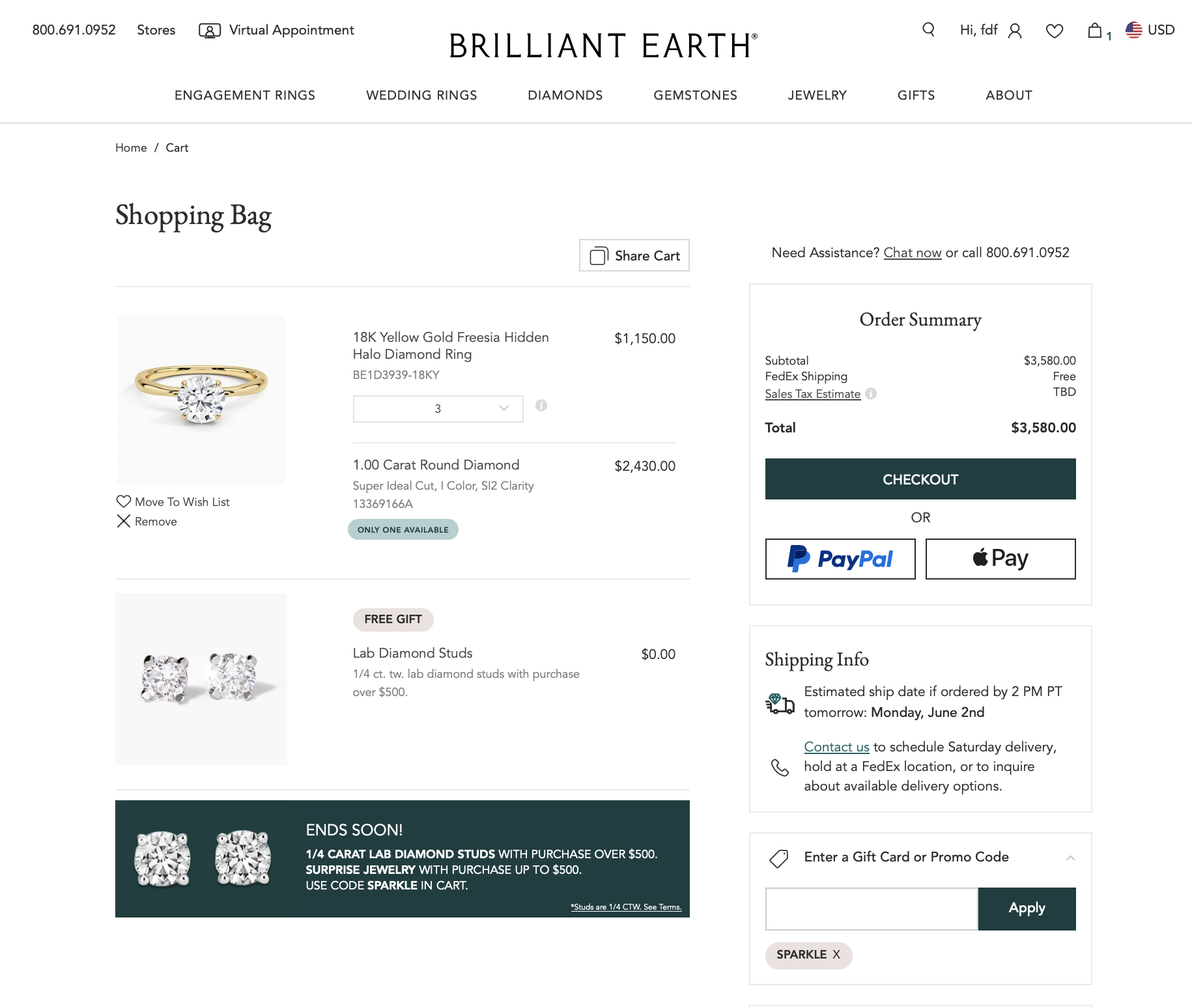
Task: Collapse the Gift Card or Promo Code section
Action: (1070, 858)
